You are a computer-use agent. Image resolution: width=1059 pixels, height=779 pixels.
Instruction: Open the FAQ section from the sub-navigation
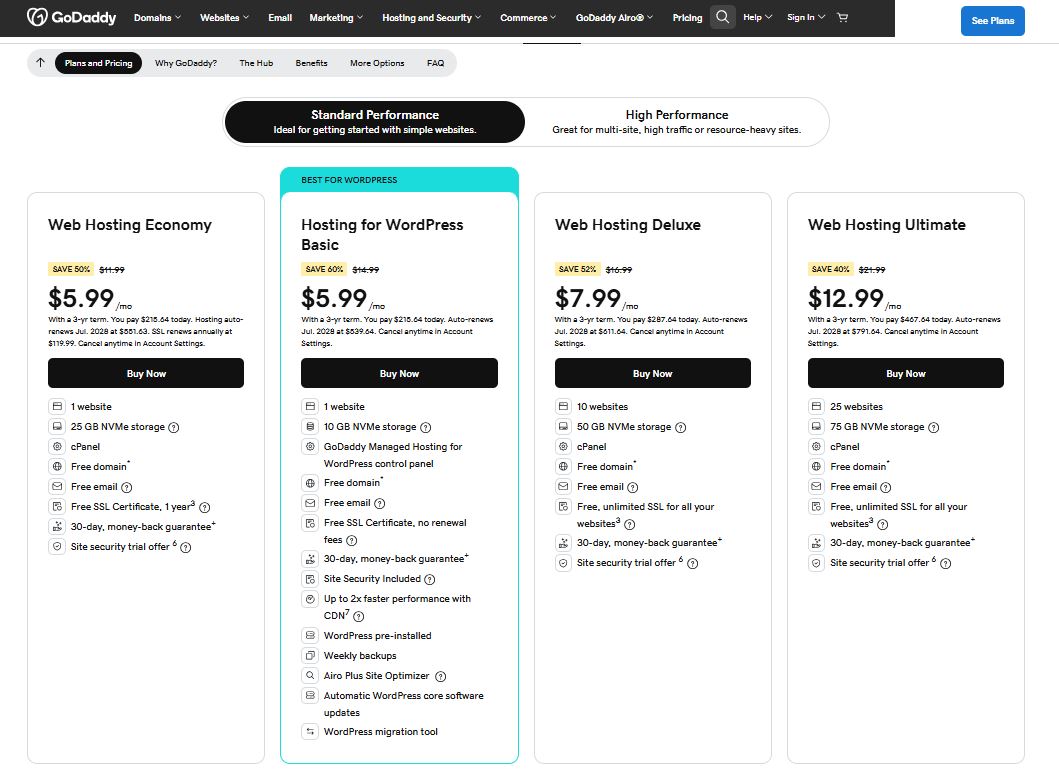point(435,62)
